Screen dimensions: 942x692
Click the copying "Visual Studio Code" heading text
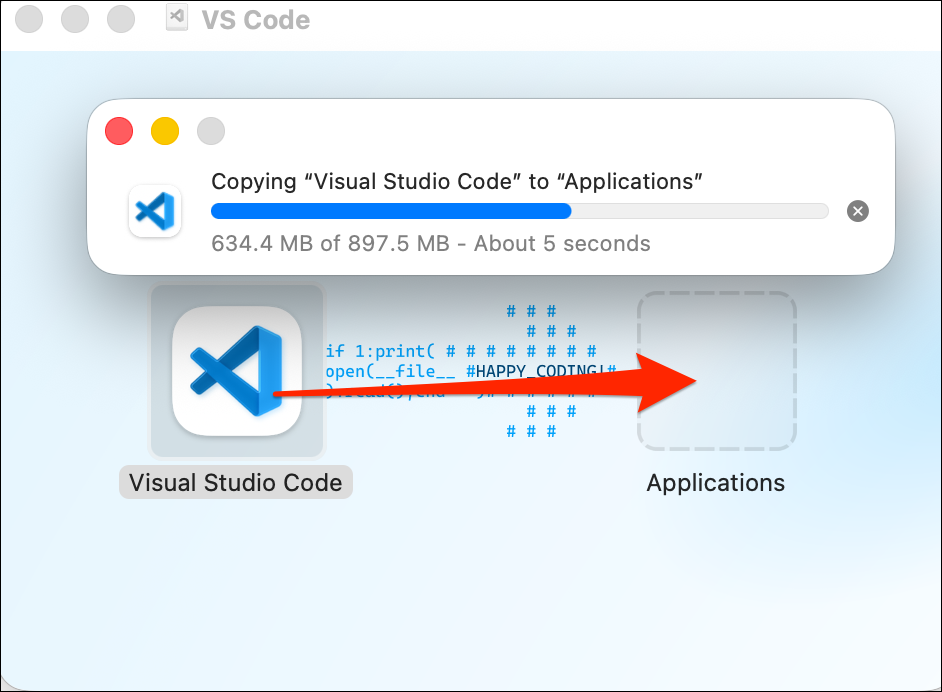[457, 181]
